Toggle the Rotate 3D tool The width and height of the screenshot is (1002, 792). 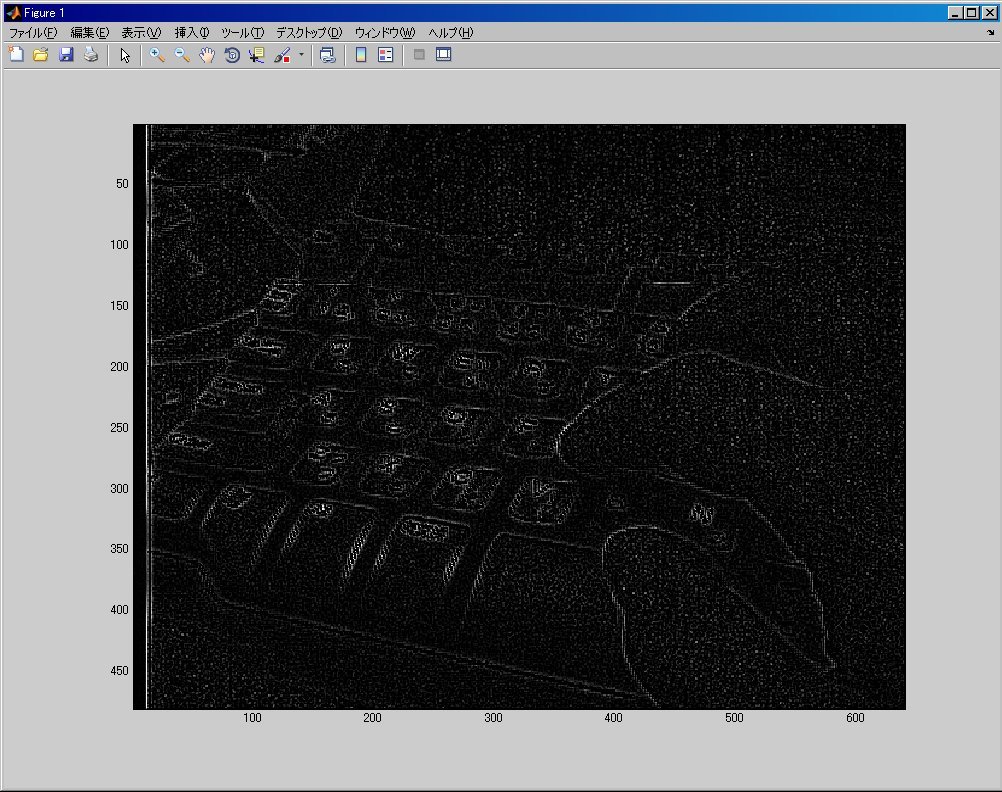[232, 55]
